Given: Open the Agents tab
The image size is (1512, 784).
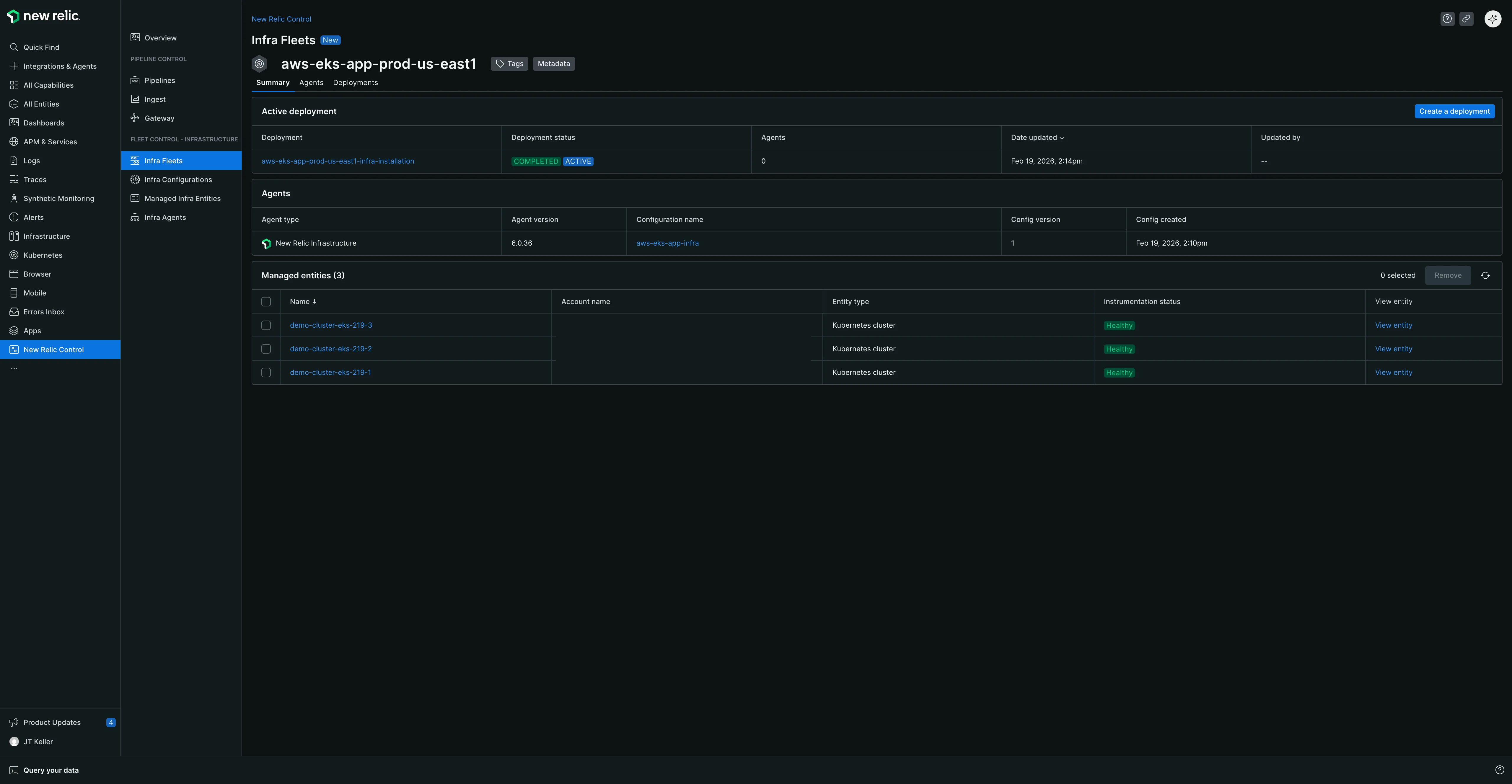Looking at the screenshot, I should coord(311,82).
